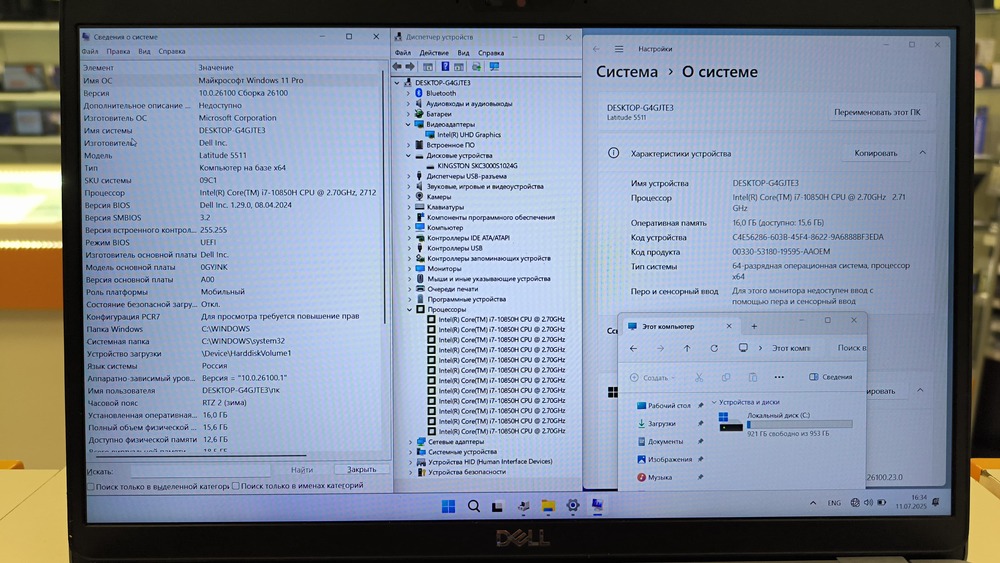
Task: Open Settings gear on the taskbar
Action: [x=573, y=505]
